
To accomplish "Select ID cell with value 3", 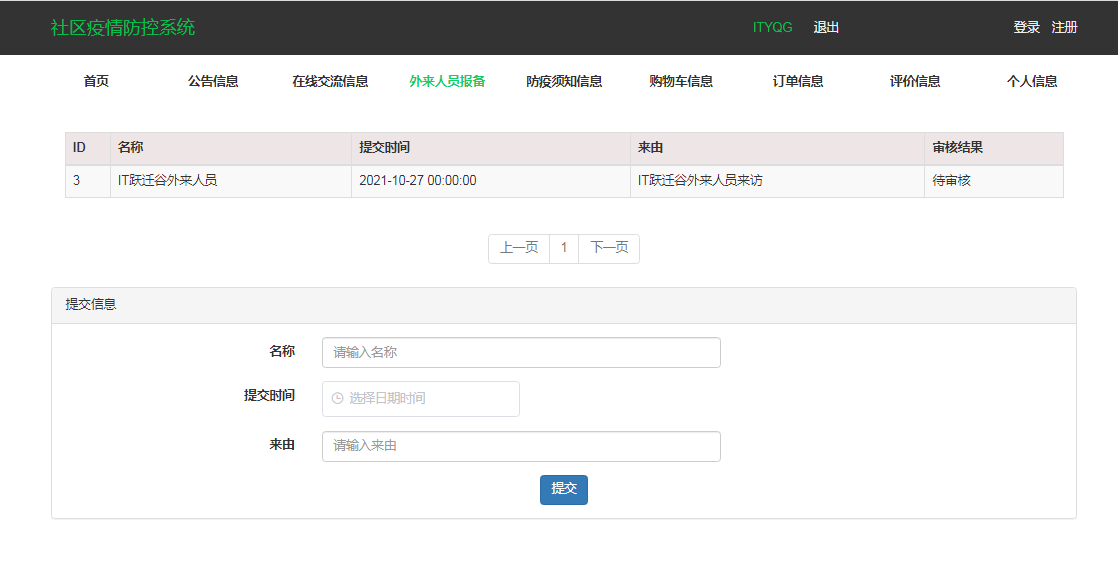I will pyautogui.click(x=88, y=181).
